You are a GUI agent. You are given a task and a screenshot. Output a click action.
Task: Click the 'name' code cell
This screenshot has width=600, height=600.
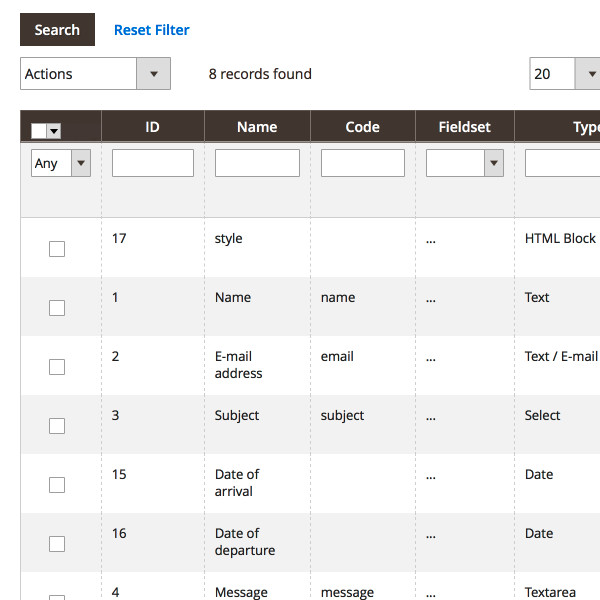click(x=338, y=297)
